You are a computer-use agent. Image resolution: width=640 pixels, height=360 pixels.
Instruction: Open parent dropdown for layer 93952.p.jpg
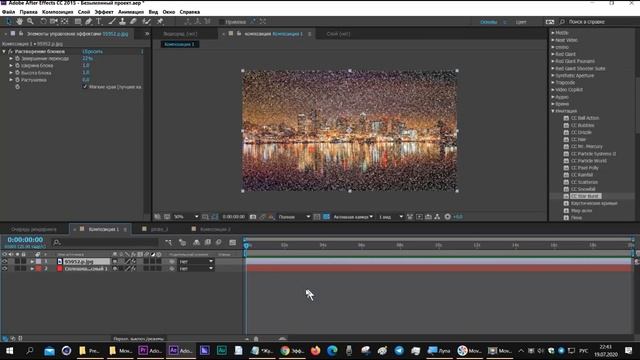[x=196, y=261]
